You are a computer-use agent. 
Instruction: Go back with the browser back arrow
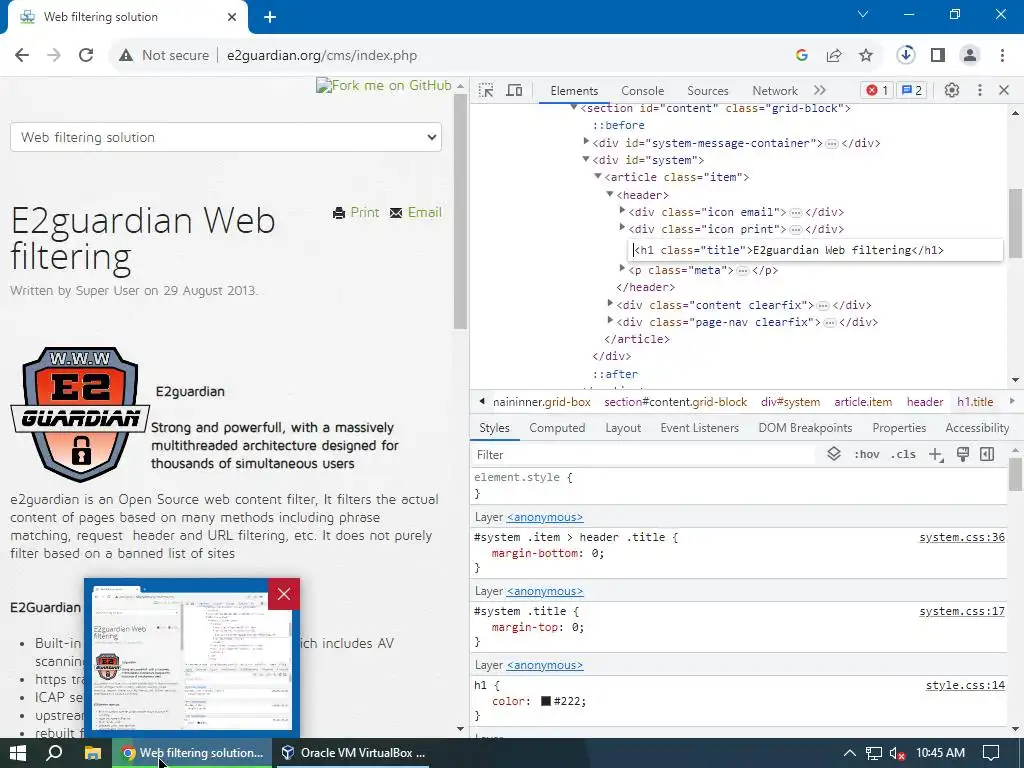pyautogui.click(x=22, y=56)
